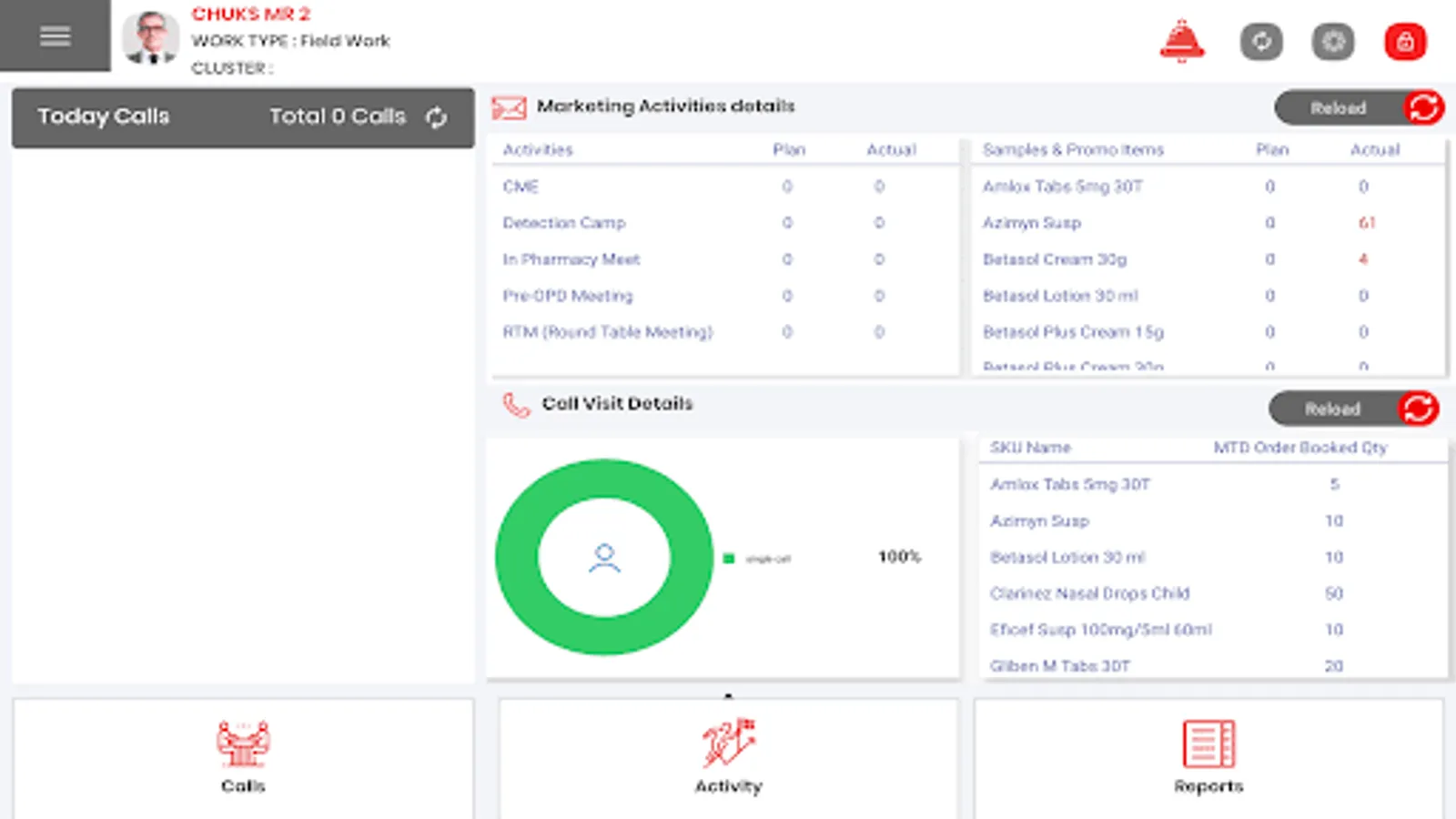Click the green donut chart ring

pyautogui.click(x=515, y=557)
